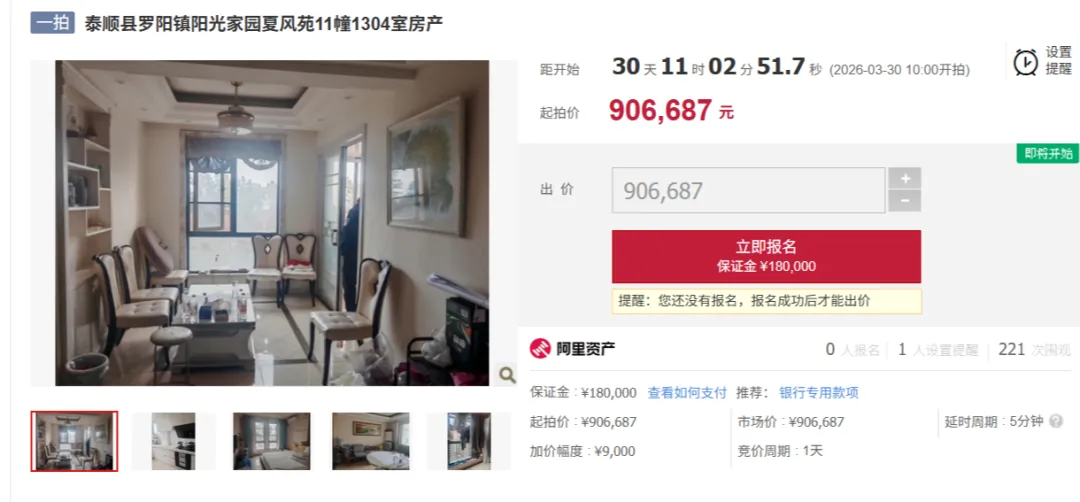Click the magnifier zoom icon on photo
The height and width of the screenshot is (502, 1080).
click(507, 375)
